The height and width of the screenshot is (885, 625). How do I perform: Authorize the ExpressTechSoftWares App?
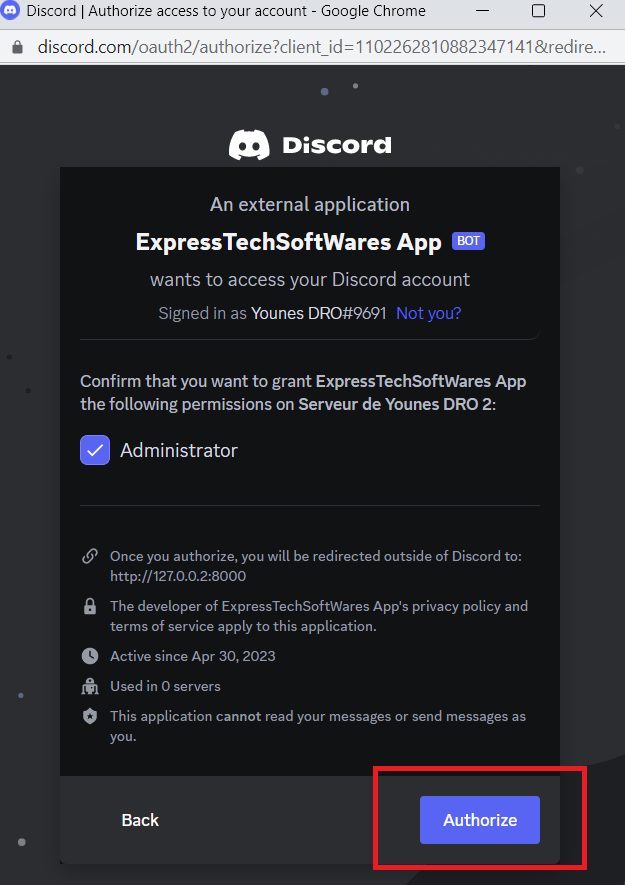point(480,820)
